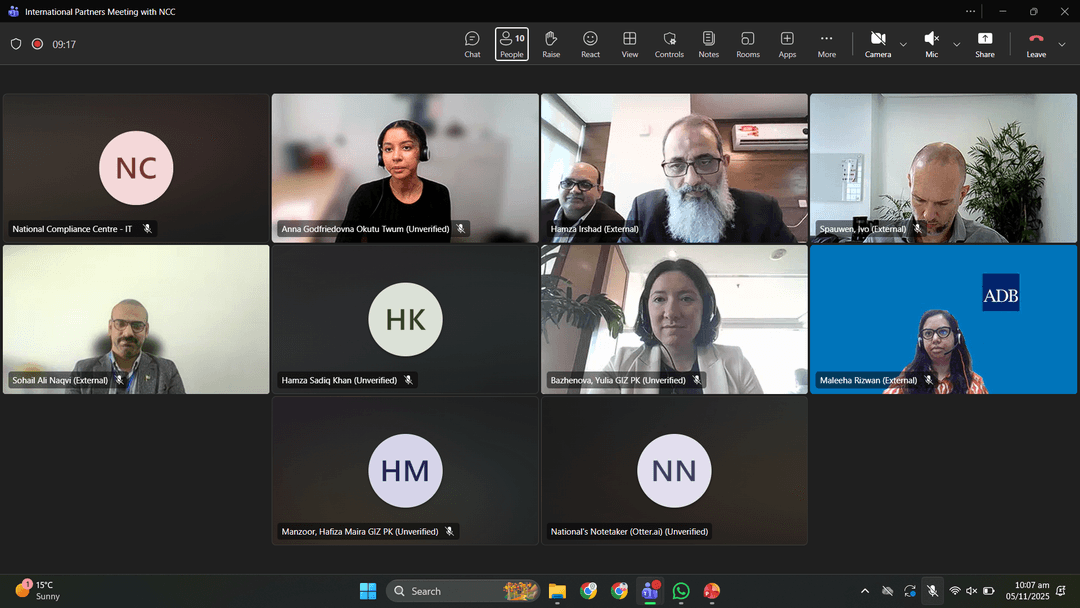The image size is (1080, 608).
Task: Leave the meeting
Action: [x=1036, y=44]
